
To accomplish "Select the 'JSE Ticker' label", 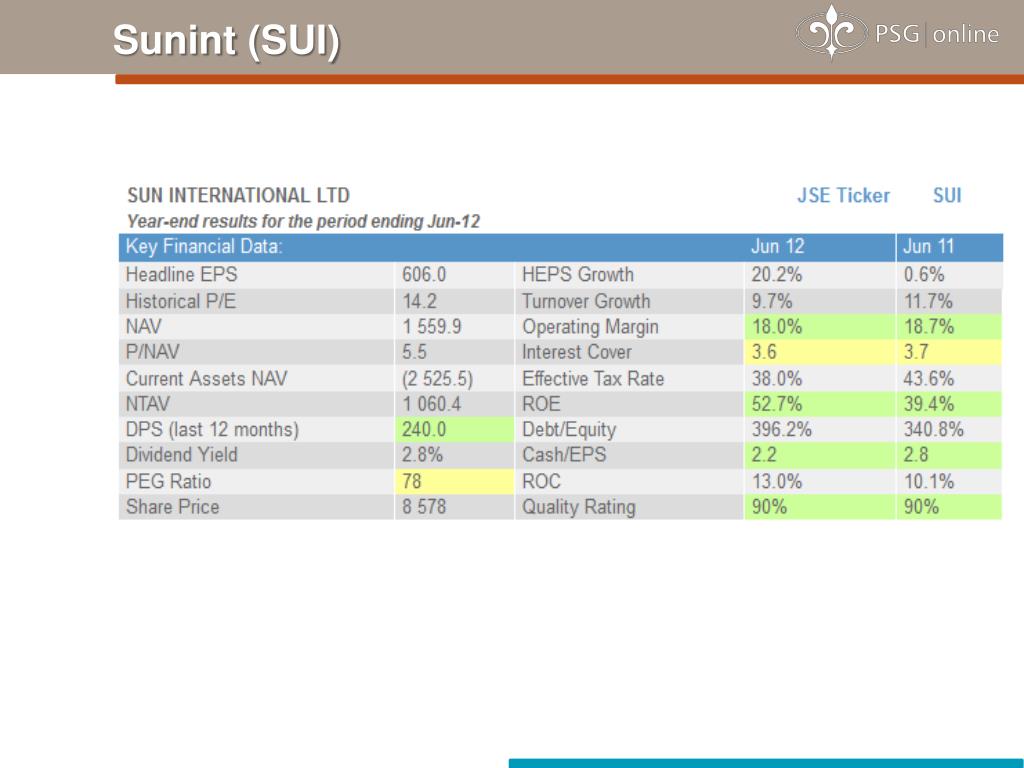I will pos(843,195).
